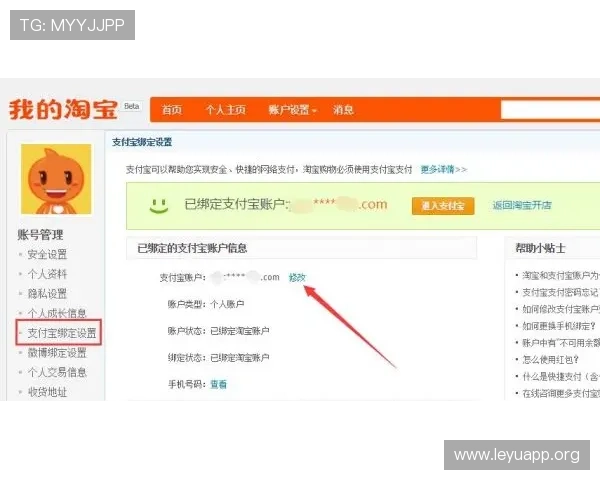600x480 pixels.
Task: Focus the search field in orange header
Action: pos(550,110)
